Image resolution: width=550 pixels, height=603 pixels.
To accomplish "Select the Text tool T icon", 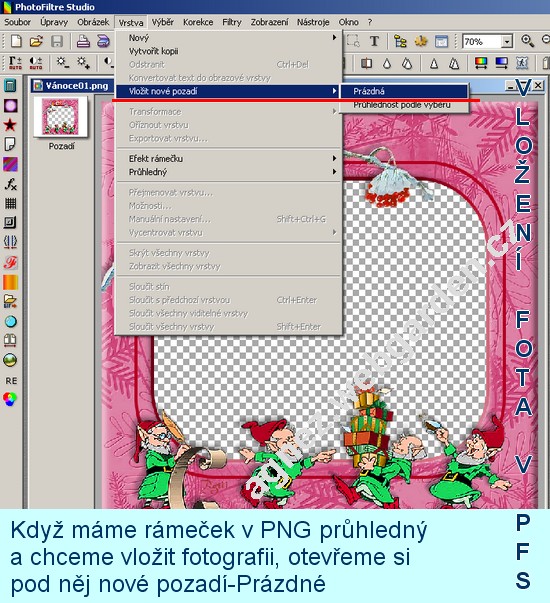I will tap(374, 41).
